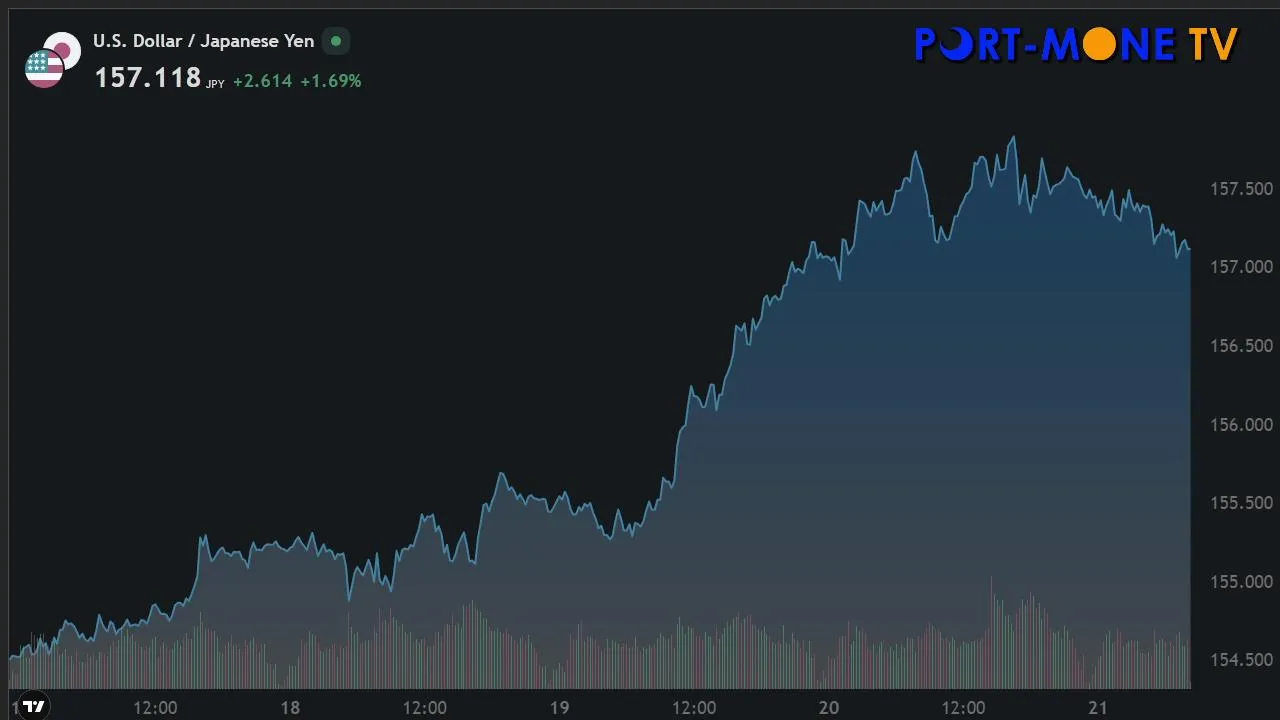Screen dimensions: 1280x720
Task: Click the TradingView logo icon
Action: pos(34,706)
